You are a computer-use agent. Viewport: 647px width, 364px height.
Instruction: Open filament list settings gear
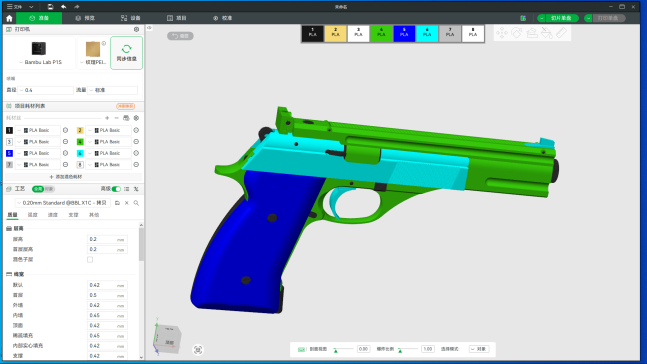point(136,118)
